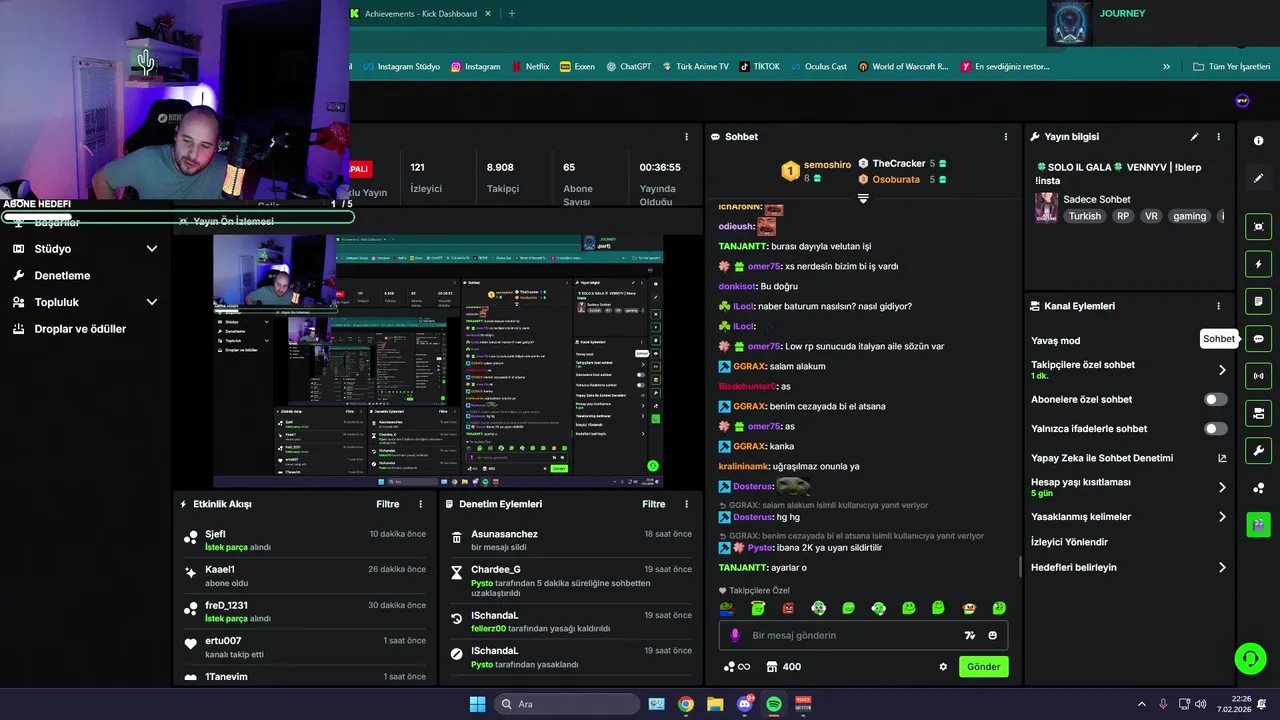Open Yayın bilgisi three-dot menu

pos(1218,137)
